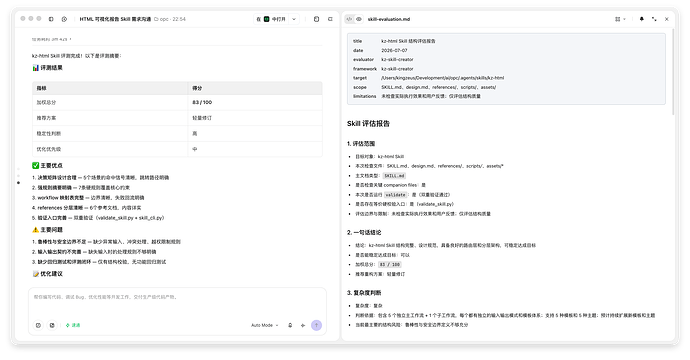Click the Skill 评估报告 heading
Viewport: 690px width, 360px height.
(368, 124)
